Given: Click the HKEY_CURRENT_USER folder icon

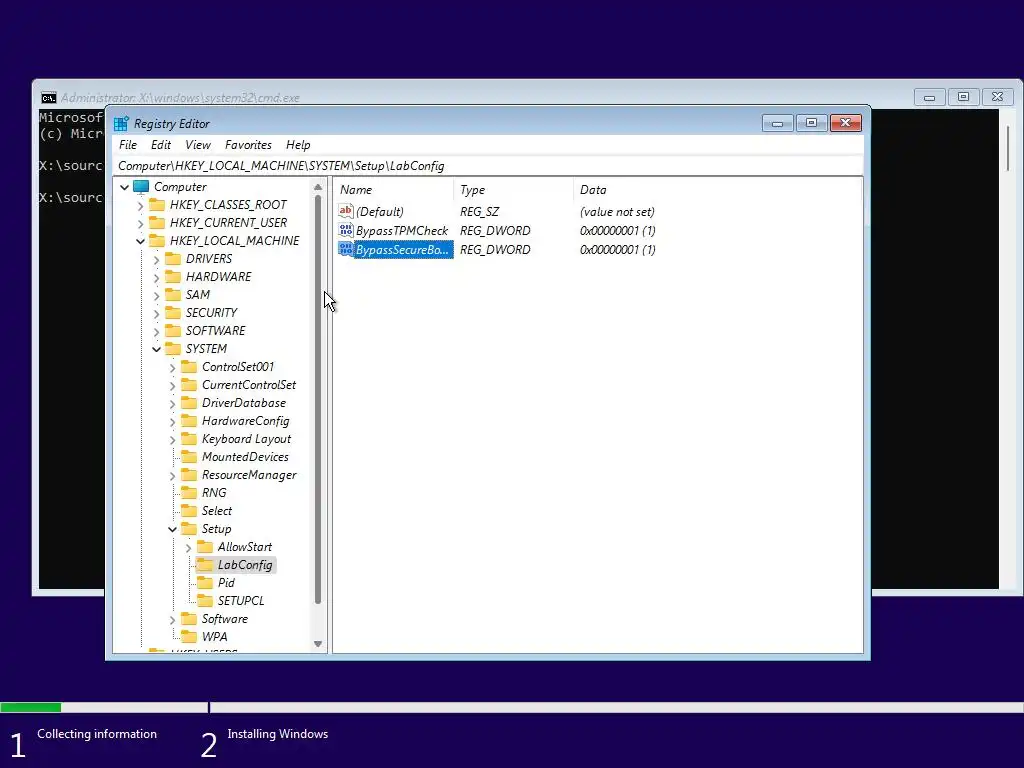Looking at the screenshot, I should pyautogui.click(x=157, y=223).
